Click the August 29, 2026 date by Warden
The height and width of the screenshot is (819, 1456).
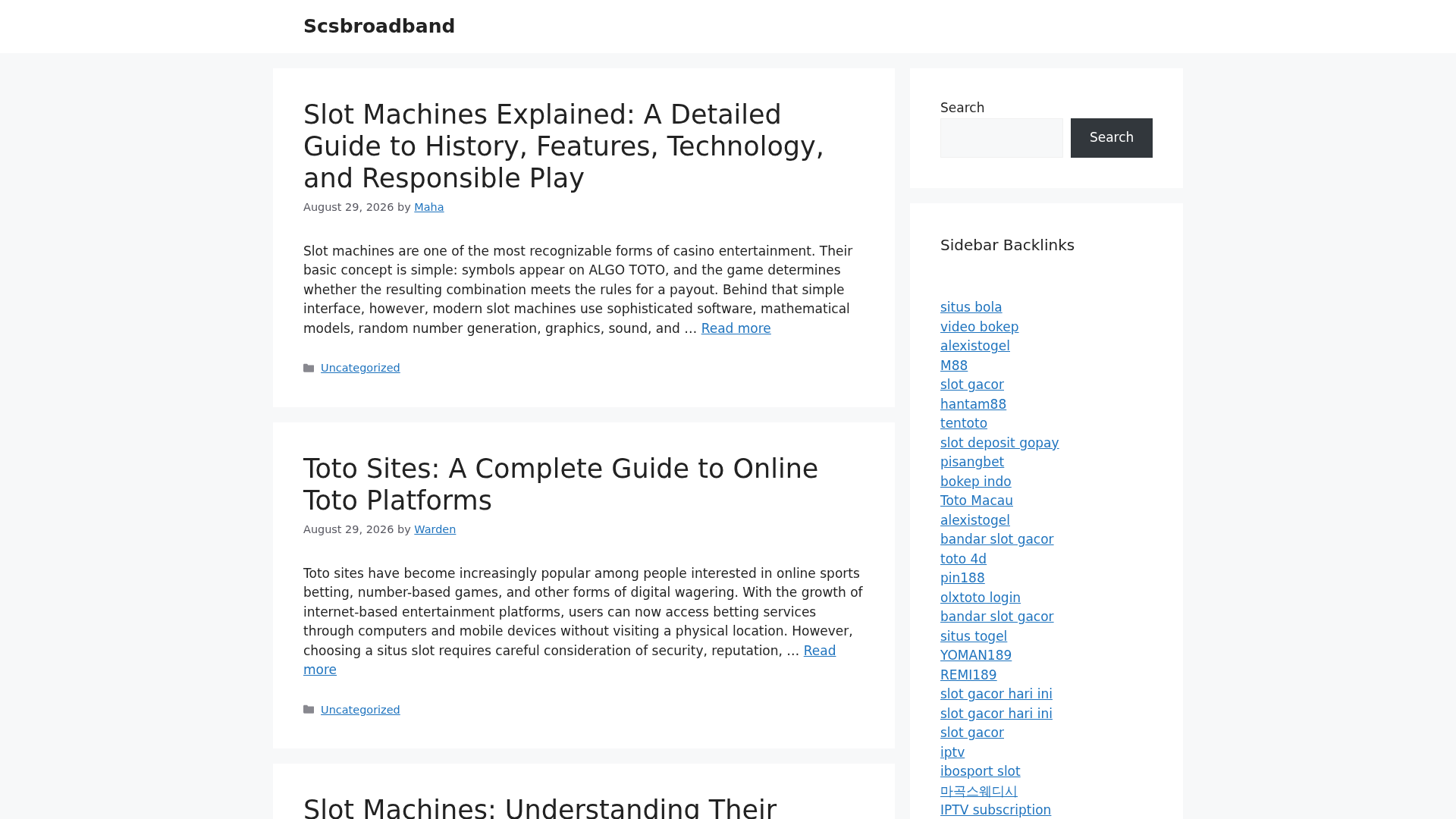(348, 529)
